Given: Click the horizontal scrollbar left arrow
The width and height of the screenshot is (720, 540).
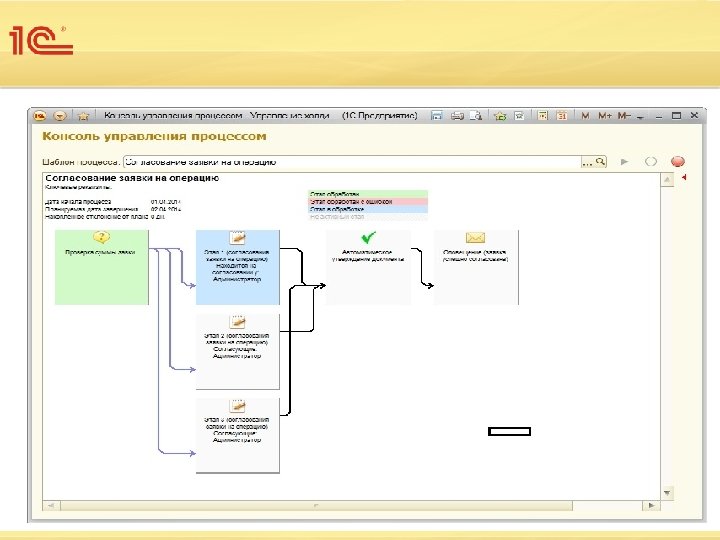Looking at the screenshot, I should pos(51,506).
